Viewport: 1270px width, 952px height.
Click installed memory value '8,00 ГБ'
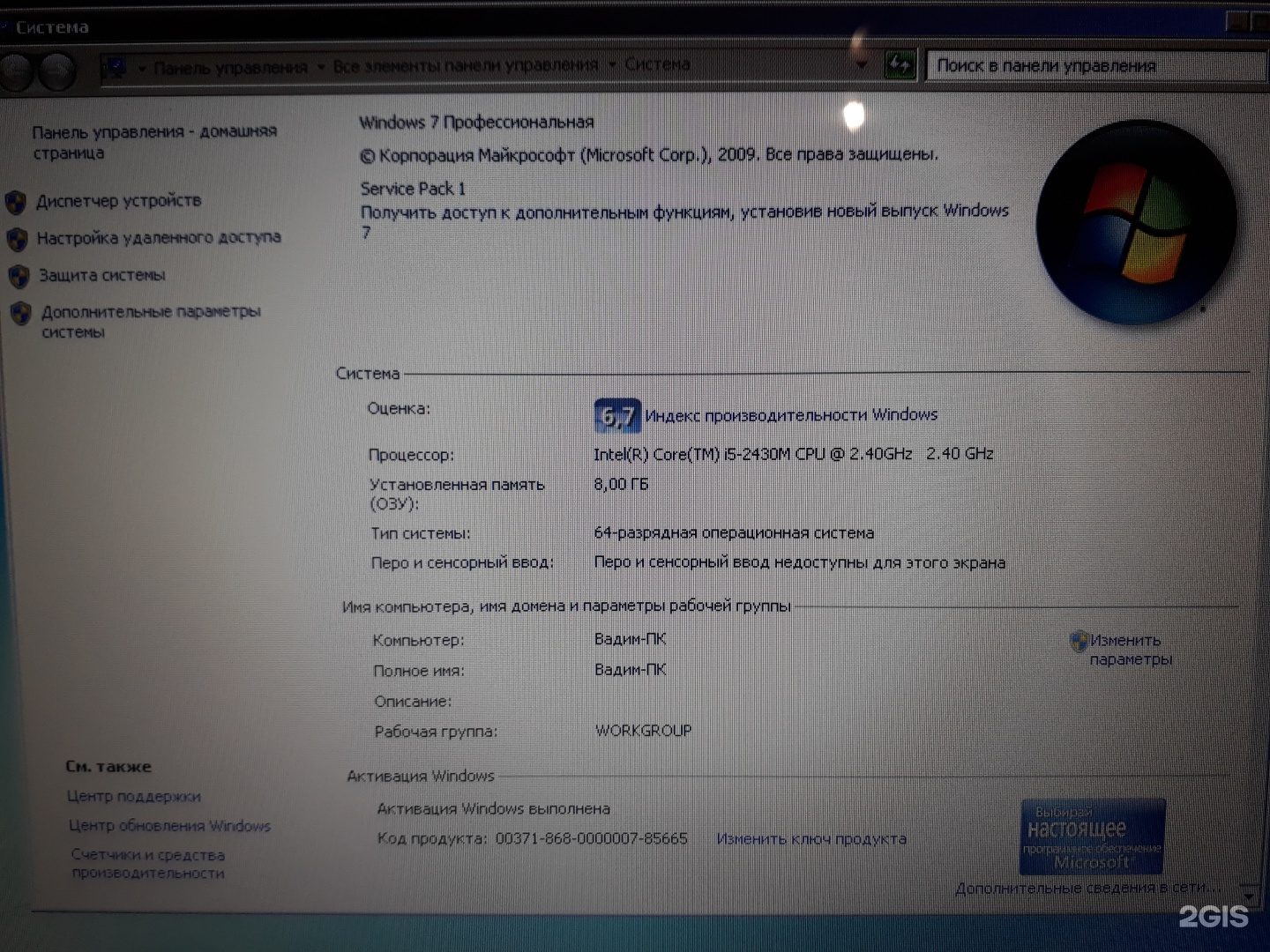click(621, 484)
